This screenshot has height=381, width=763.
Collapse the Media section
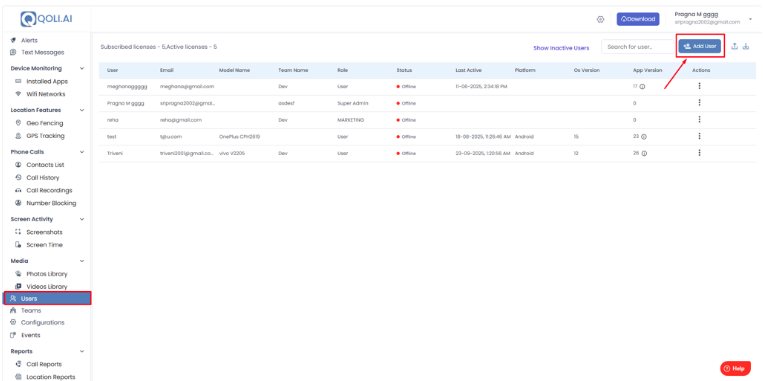(82, 261)
